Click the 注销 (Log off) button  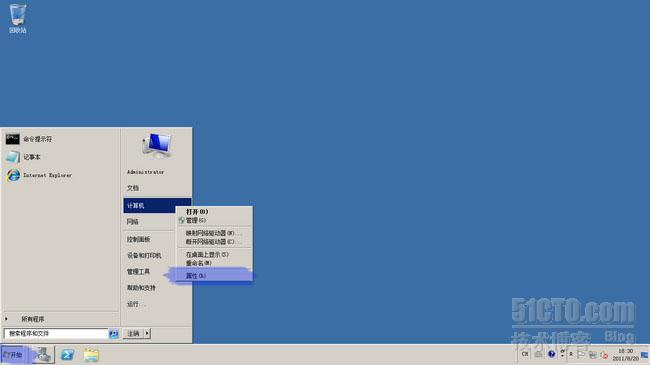point(133,333)
